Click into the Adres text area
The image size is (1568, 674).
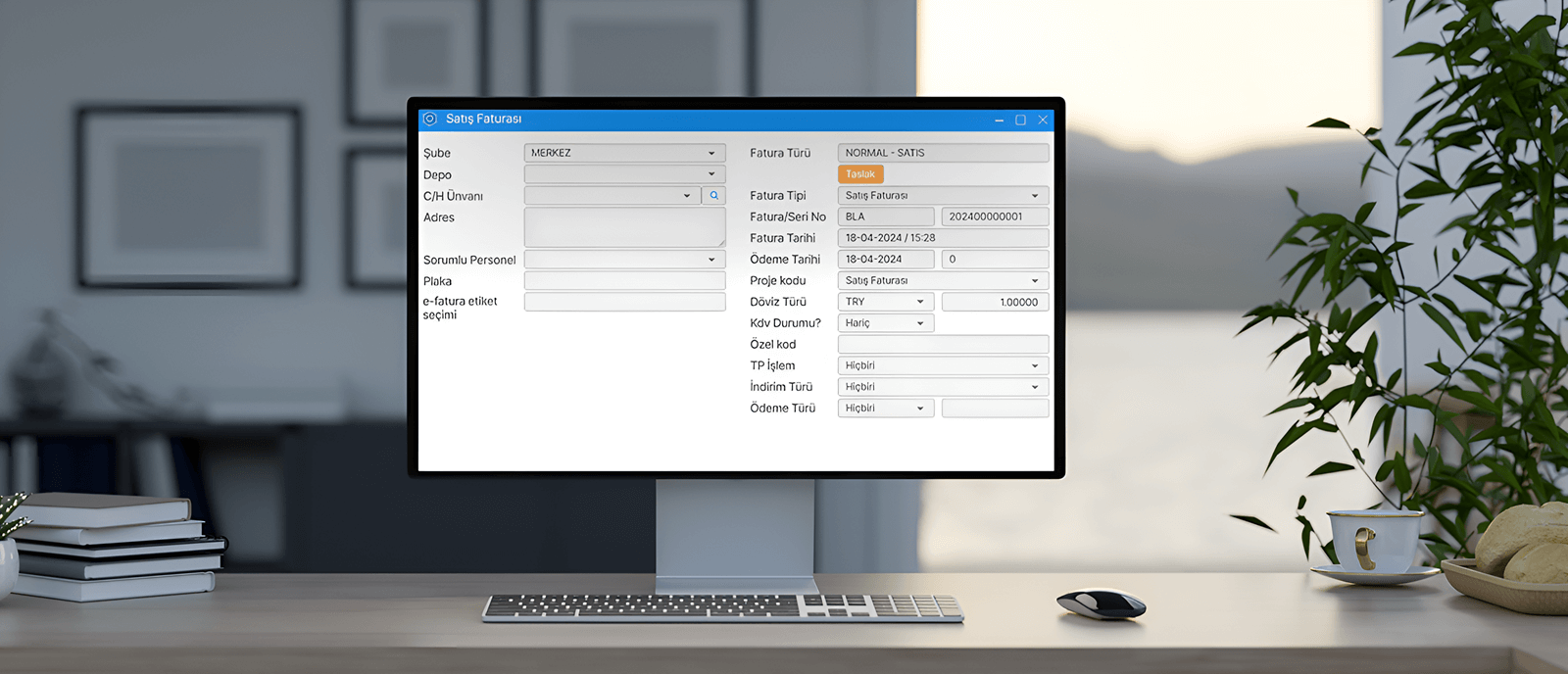pos(624,227)
